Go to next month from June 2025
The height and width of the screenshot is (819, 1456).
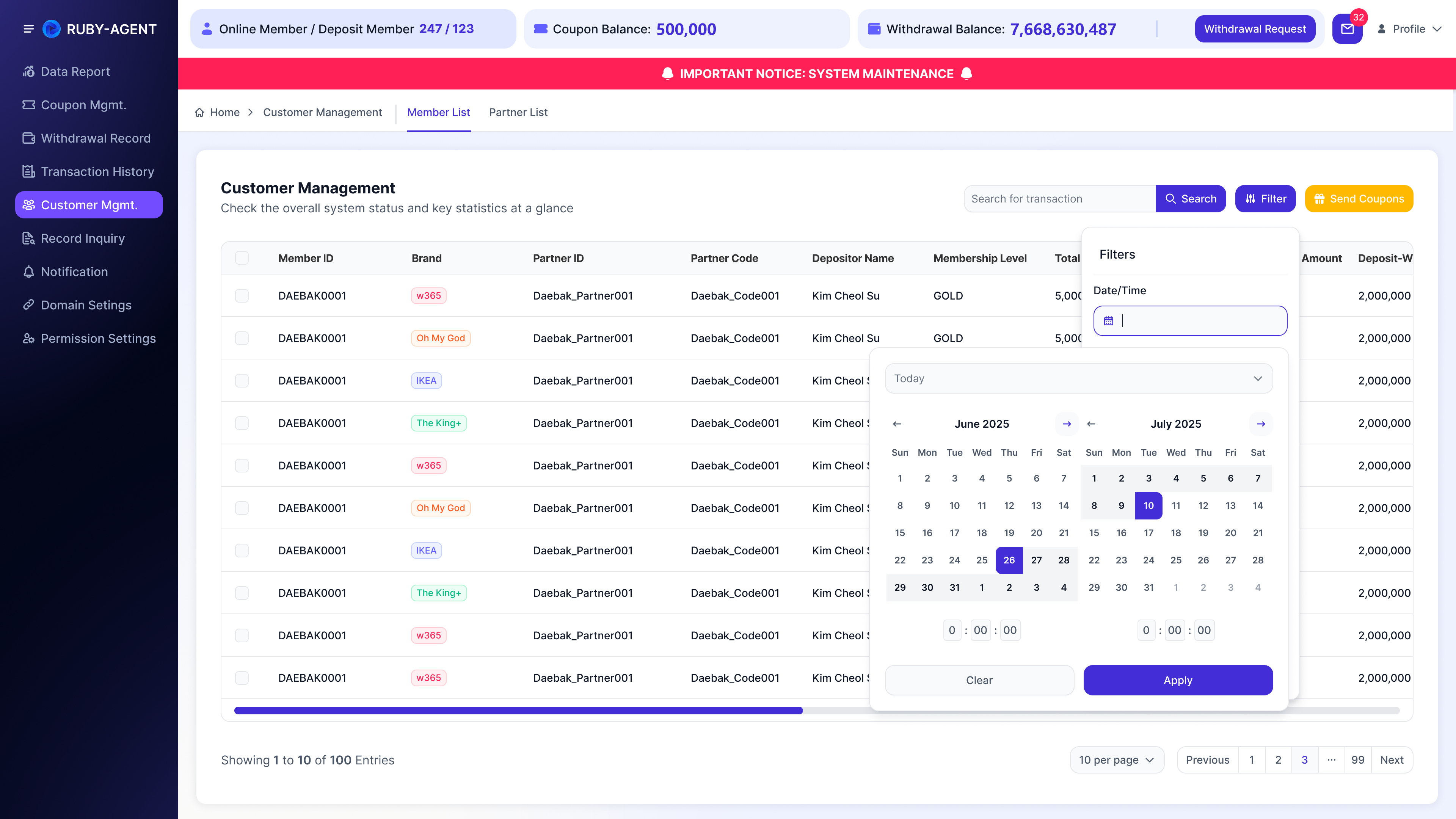tap(1067, 424)
